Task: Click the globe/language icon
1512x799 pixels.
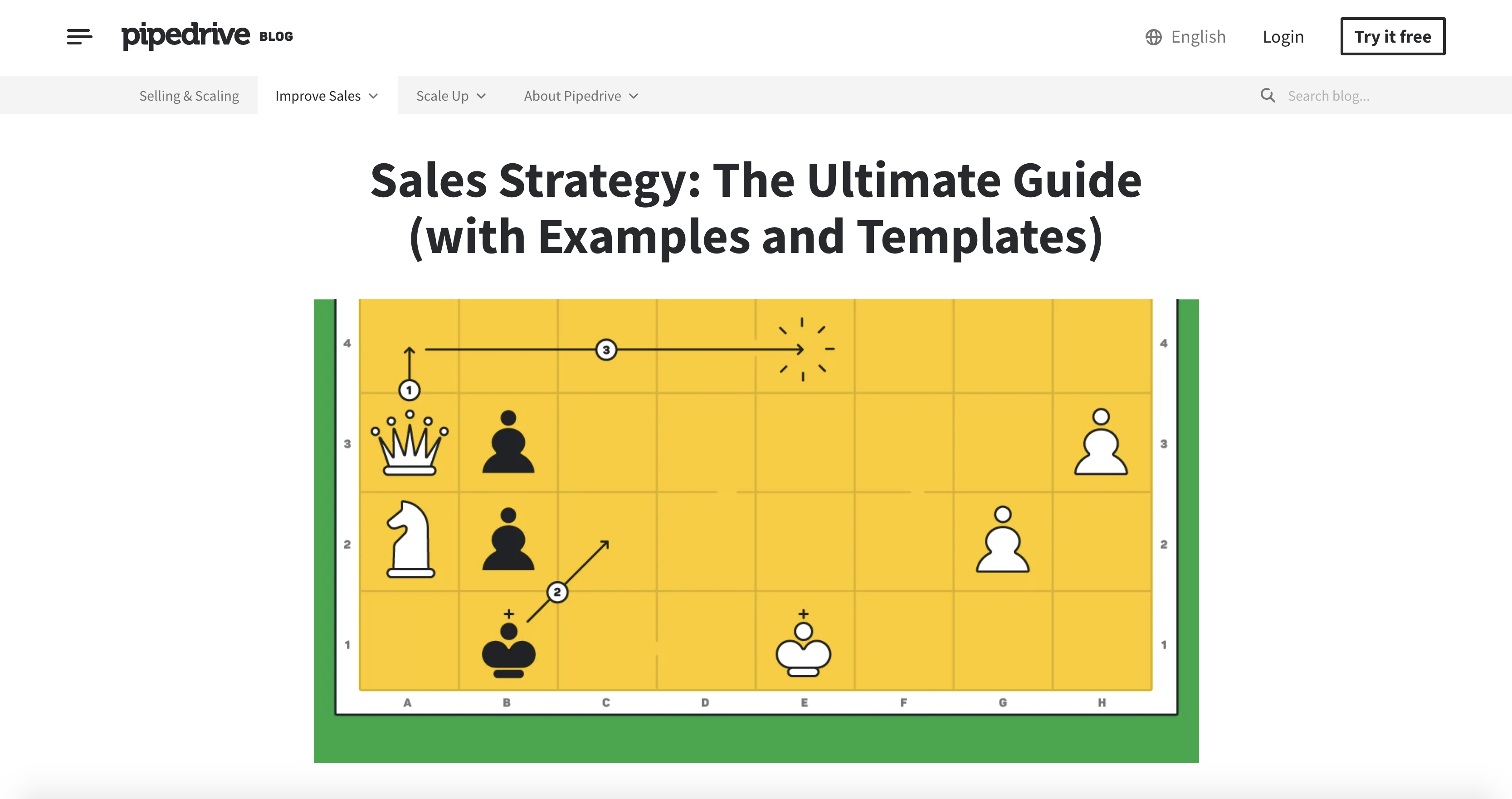Action: (x=1152, y=36)
